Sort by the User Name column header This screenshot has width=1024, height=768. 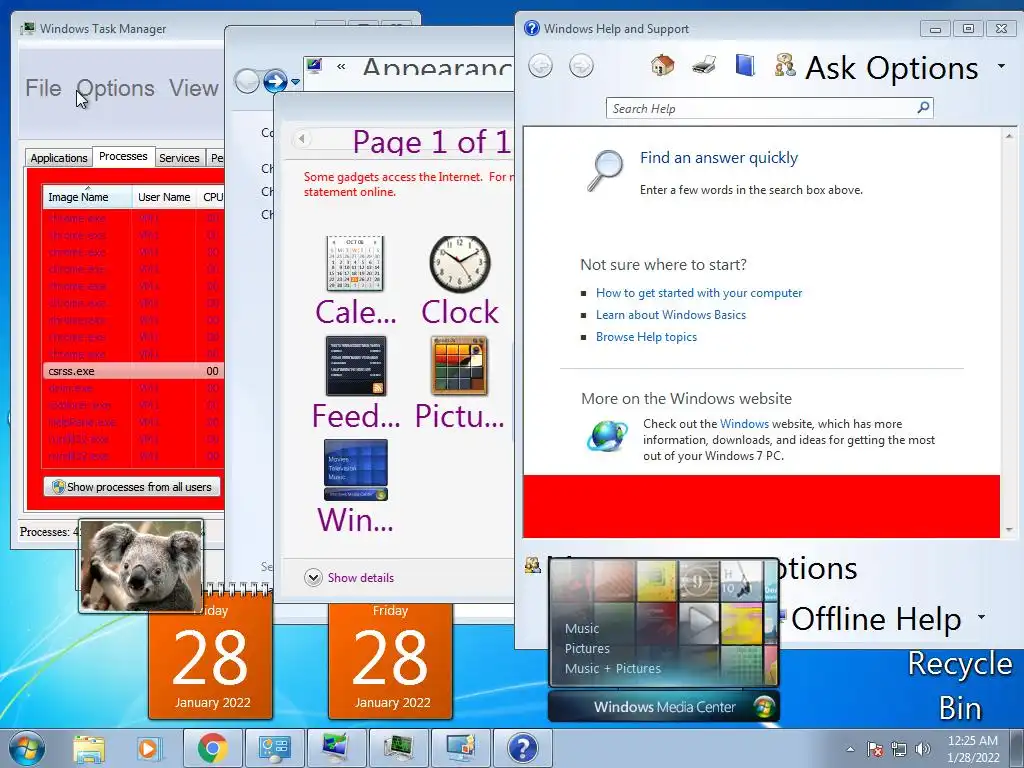click(x=164, y=197)
